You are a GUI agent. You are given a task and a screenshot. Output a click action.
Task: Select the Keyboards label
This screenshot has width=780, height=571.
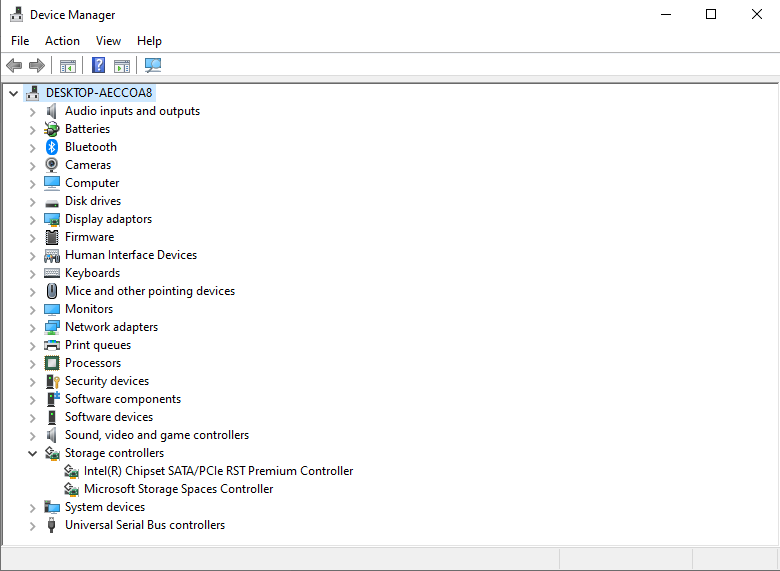coord(93,273)
